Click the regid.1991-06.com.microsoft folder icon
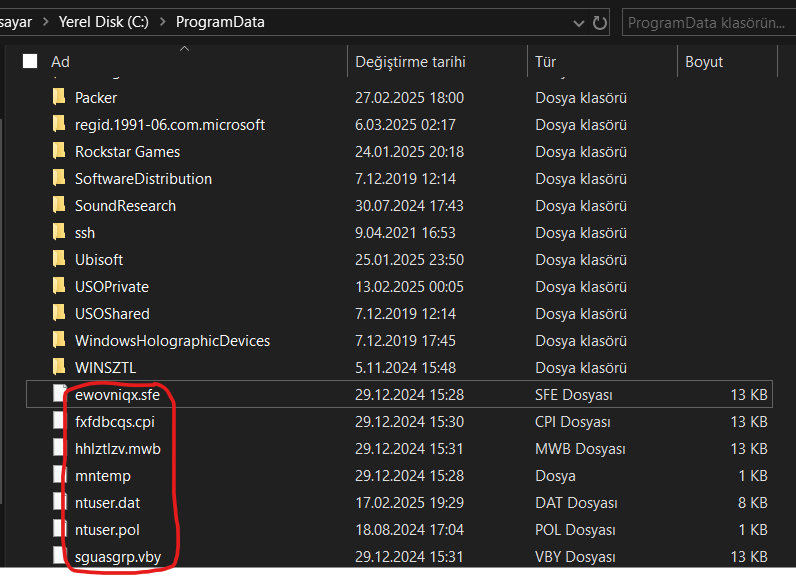This screenshot has width=796, height=576. click(x=59, y=123)
